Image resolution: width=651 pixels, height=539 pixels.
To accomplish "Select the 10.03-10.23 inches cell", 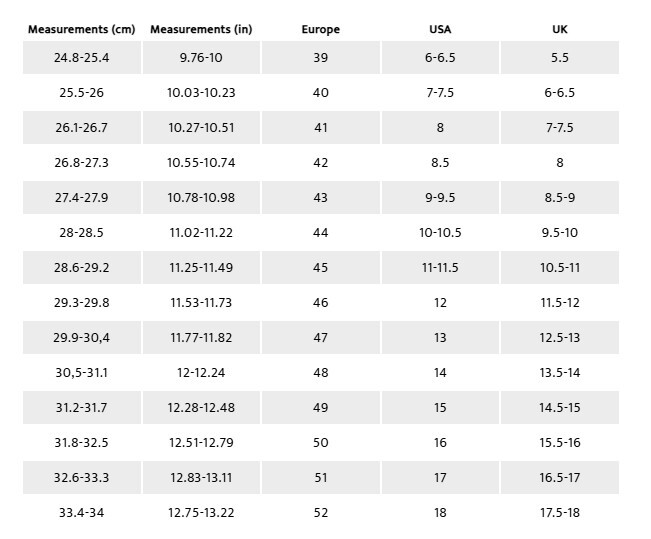I will (201, 93).
